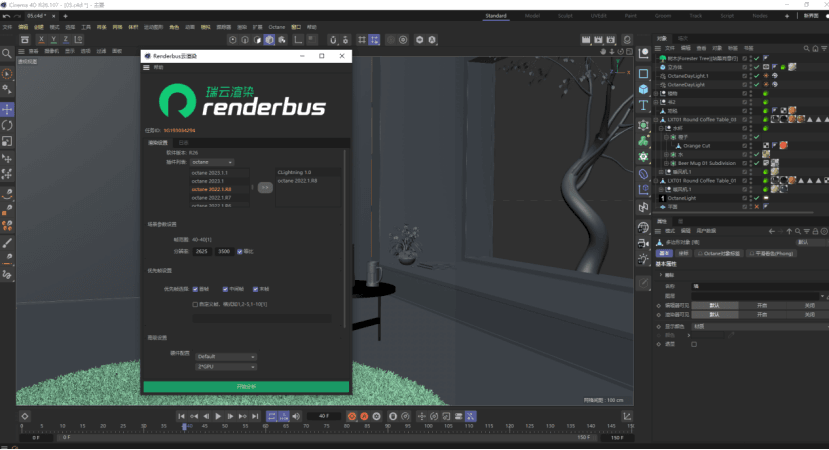Click the >> add plugin button

coord(265,187)
